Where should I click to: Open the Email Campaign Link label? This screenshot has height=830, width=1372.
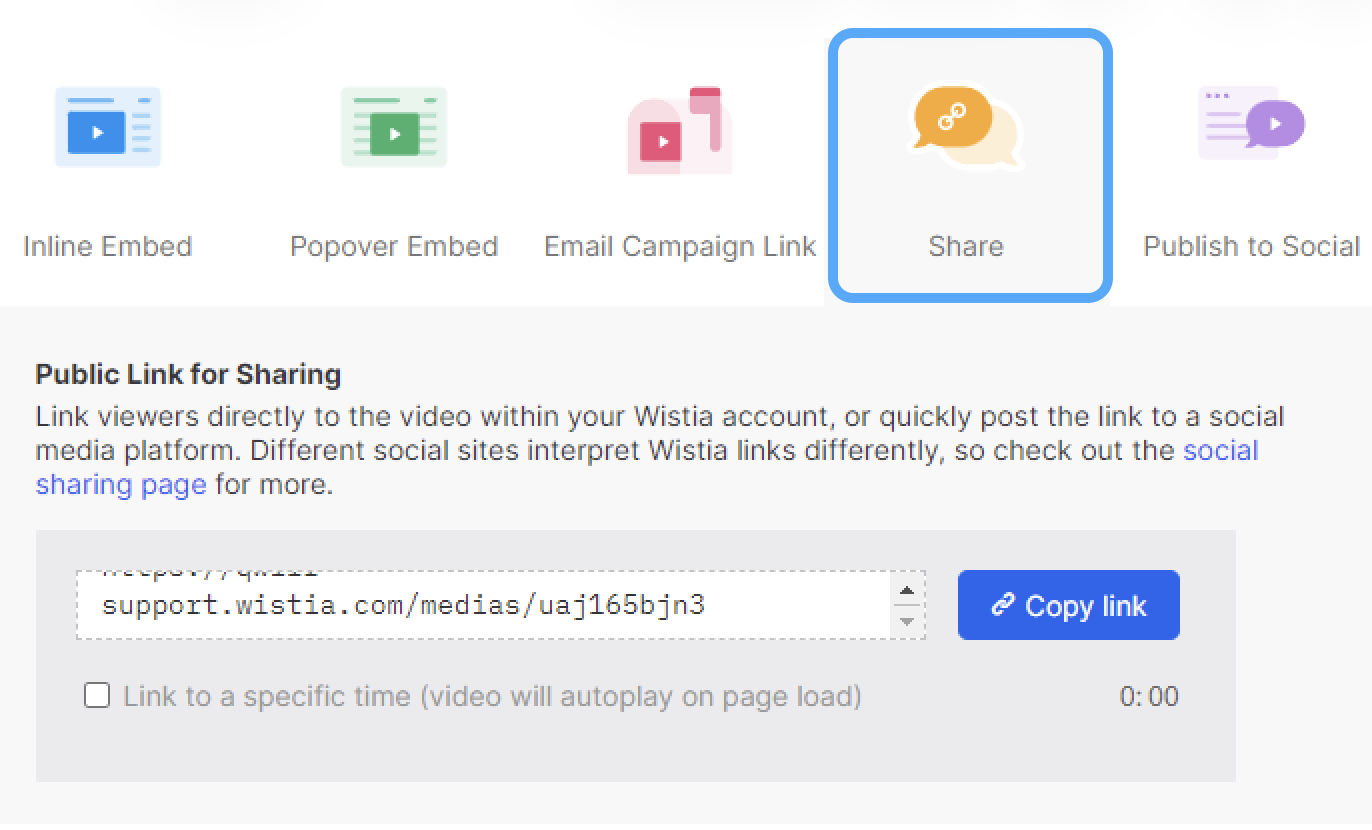coord(680,246)
